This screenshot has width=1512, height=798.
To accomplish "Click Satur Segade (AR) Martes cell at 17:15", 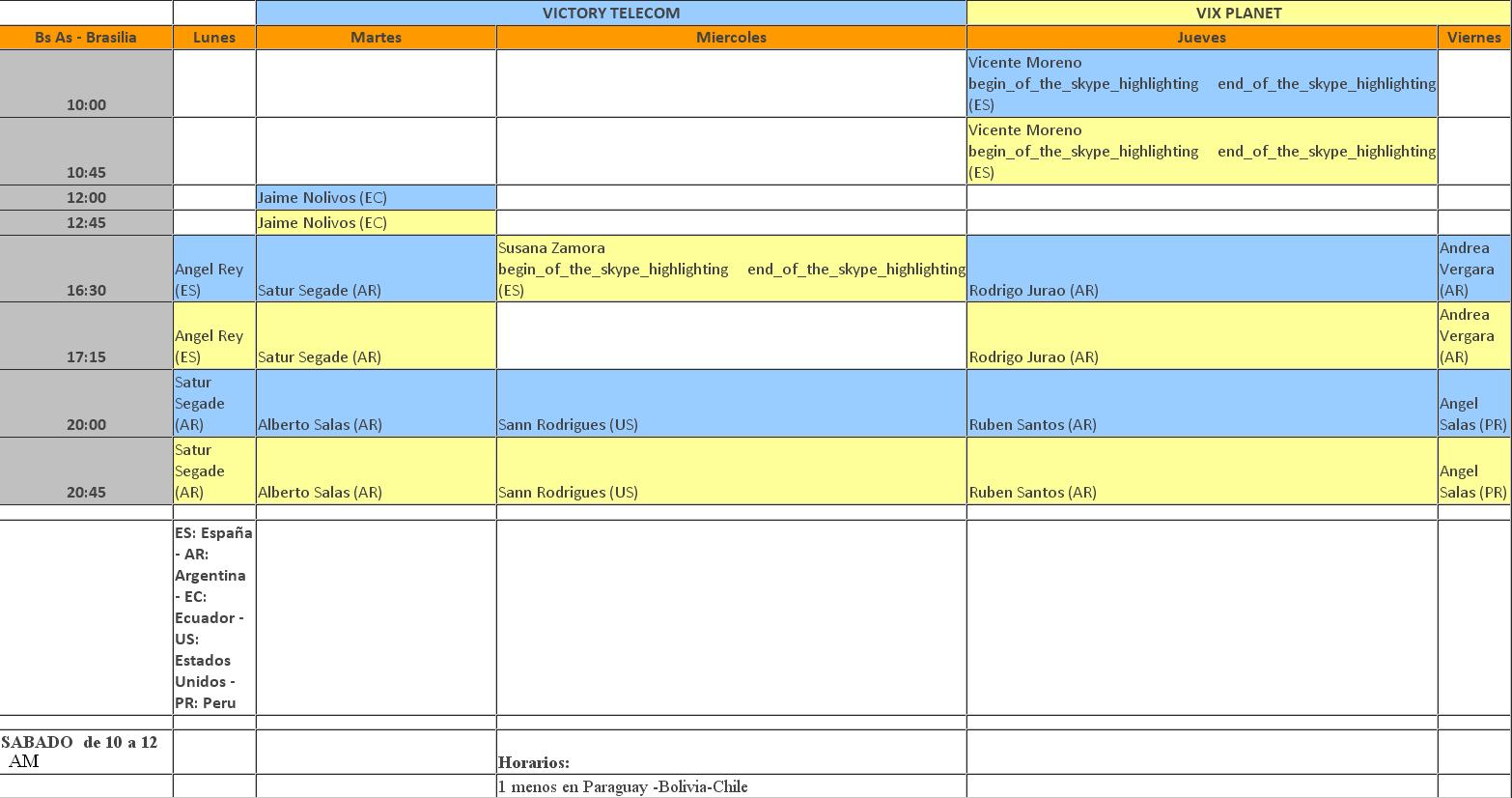I will (x=376, y=335).
